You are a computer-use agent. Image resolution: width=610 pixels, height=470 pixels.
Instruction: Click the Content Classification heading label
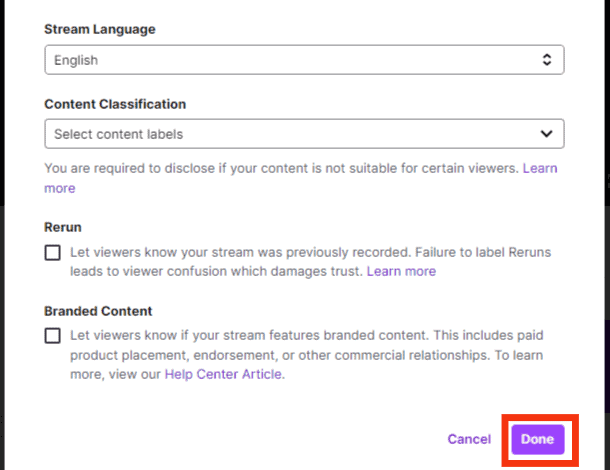[x=115, y=104]
